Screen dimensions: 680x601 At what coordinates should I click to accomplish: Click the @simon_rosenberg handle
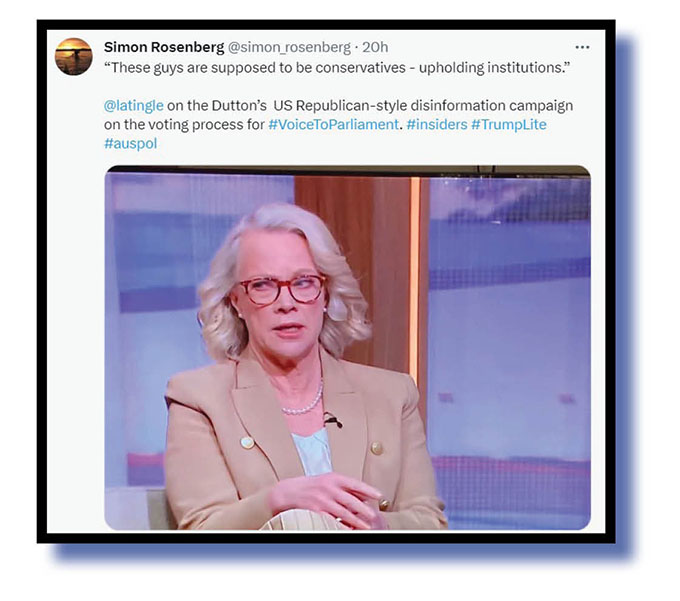289,47
